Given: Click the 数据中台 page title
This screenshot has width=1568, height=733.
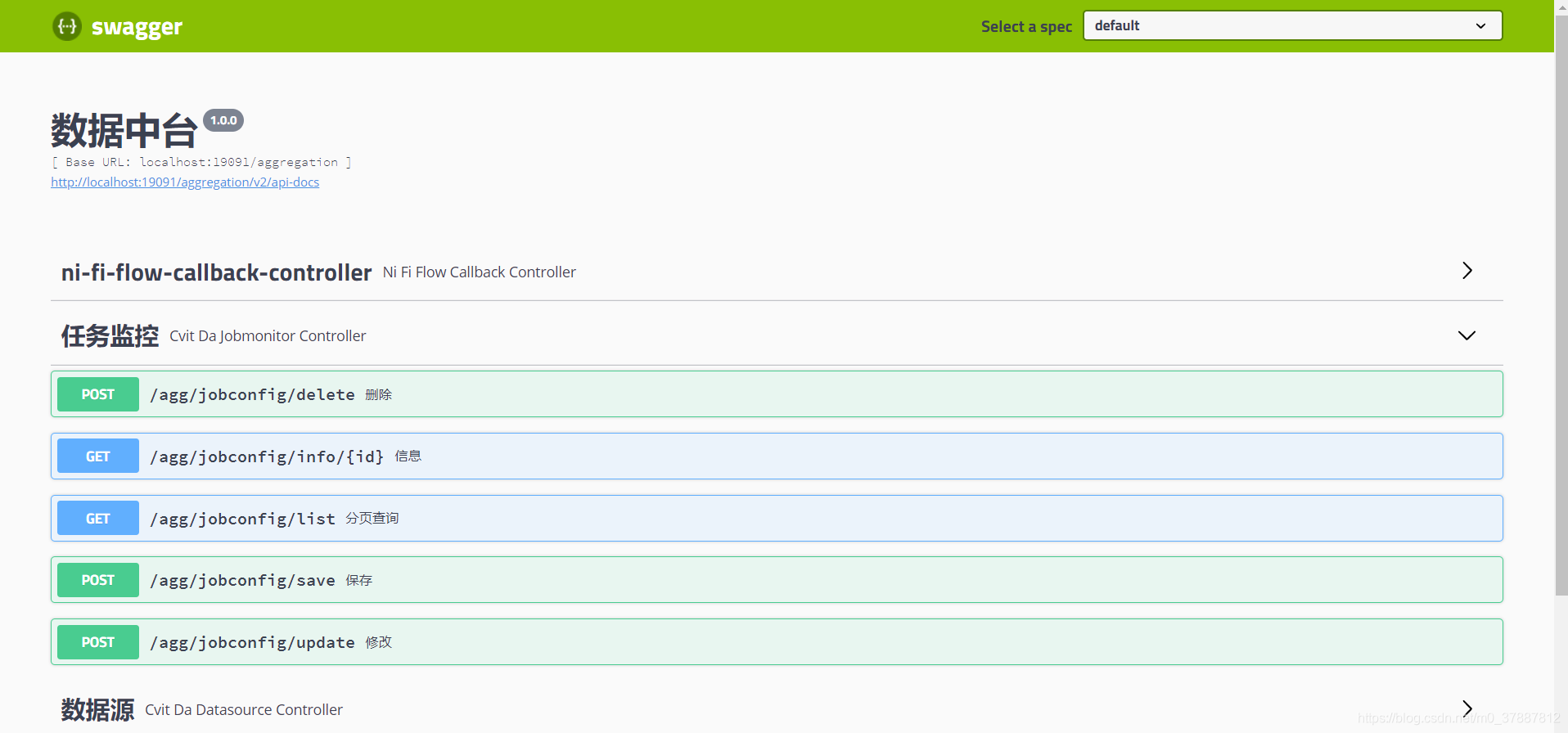Looking at the screenshot, I should pos(124,130).
